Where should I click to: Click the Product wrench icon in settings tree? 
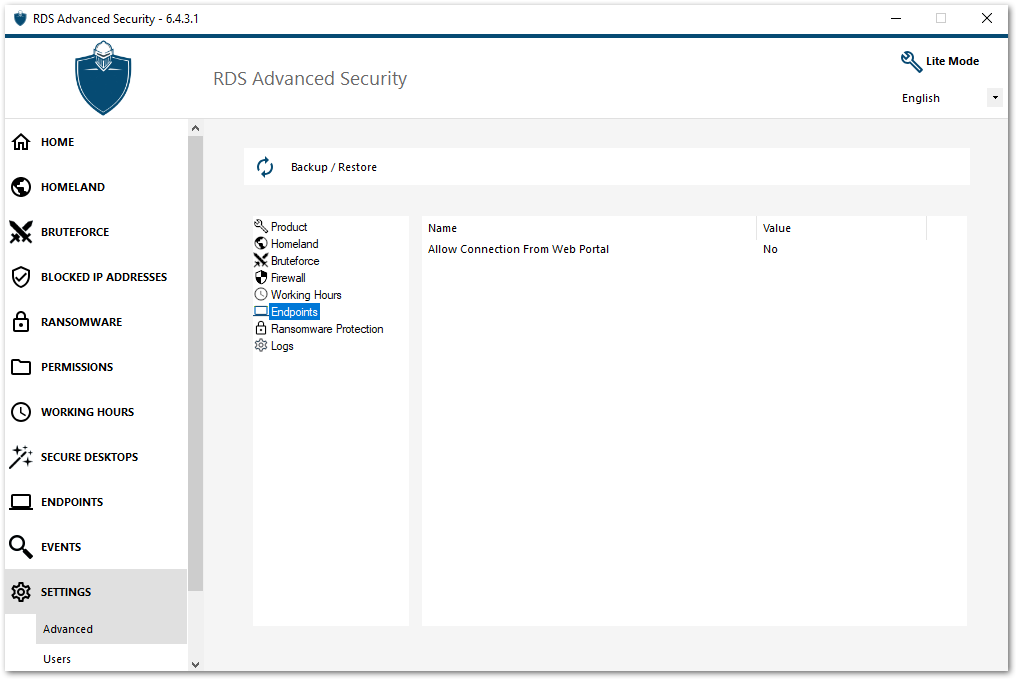[261, 226]
